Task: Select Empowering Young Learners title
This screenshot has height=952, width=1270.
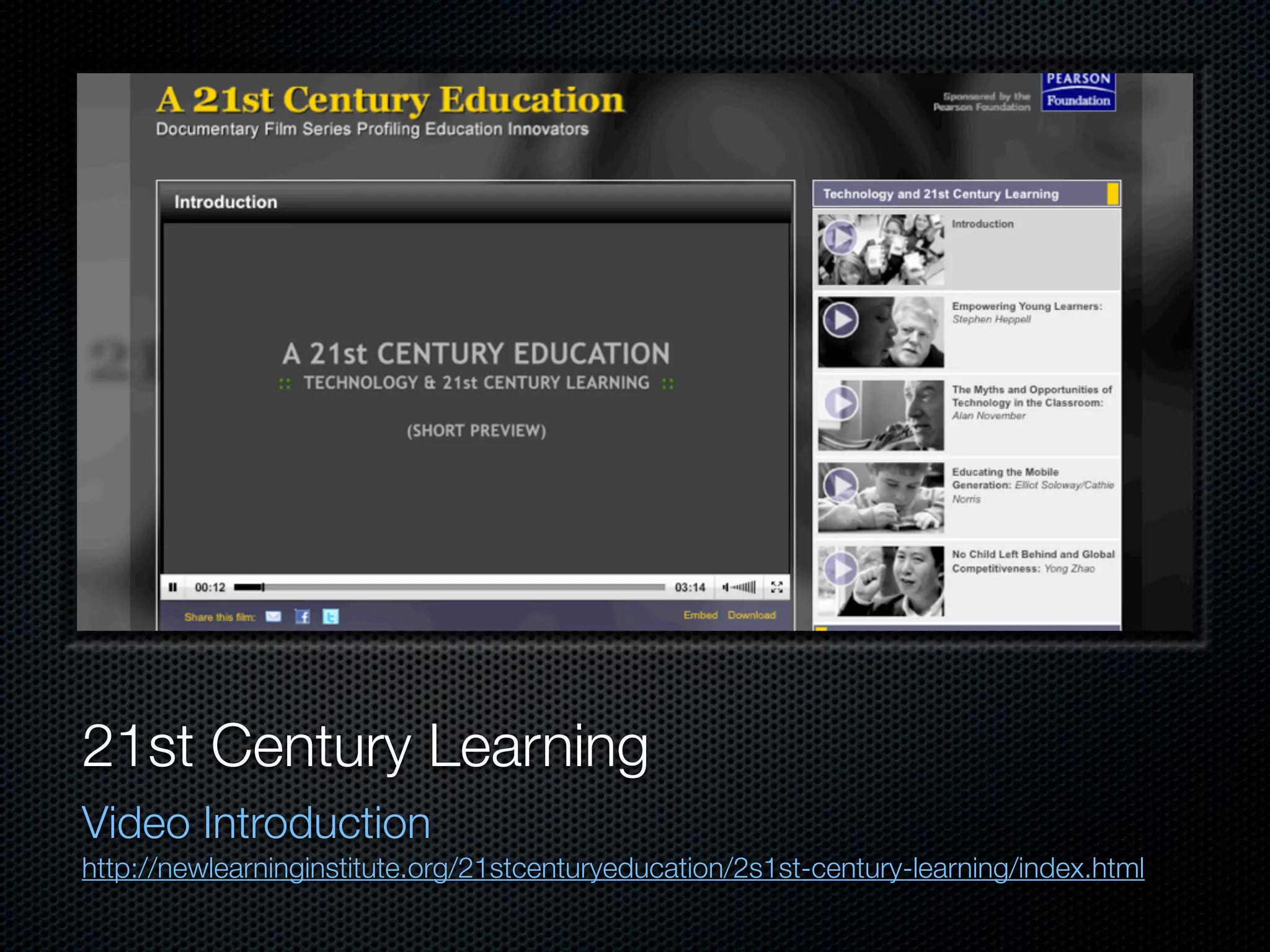Action: [1026, 306]
